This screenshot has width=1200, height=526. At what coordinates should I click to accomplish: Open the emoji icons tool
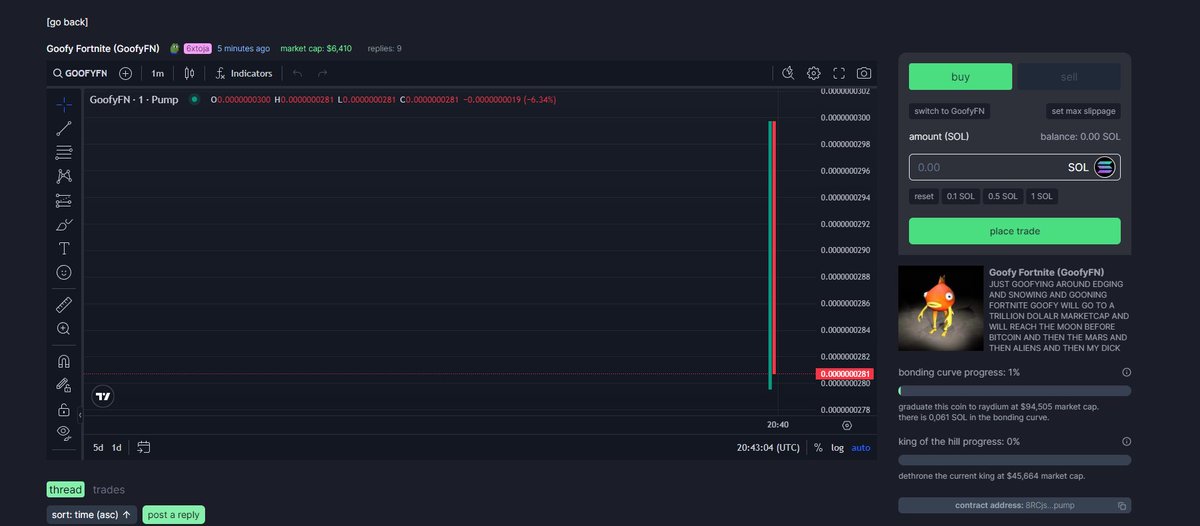(x=64, y=272)
